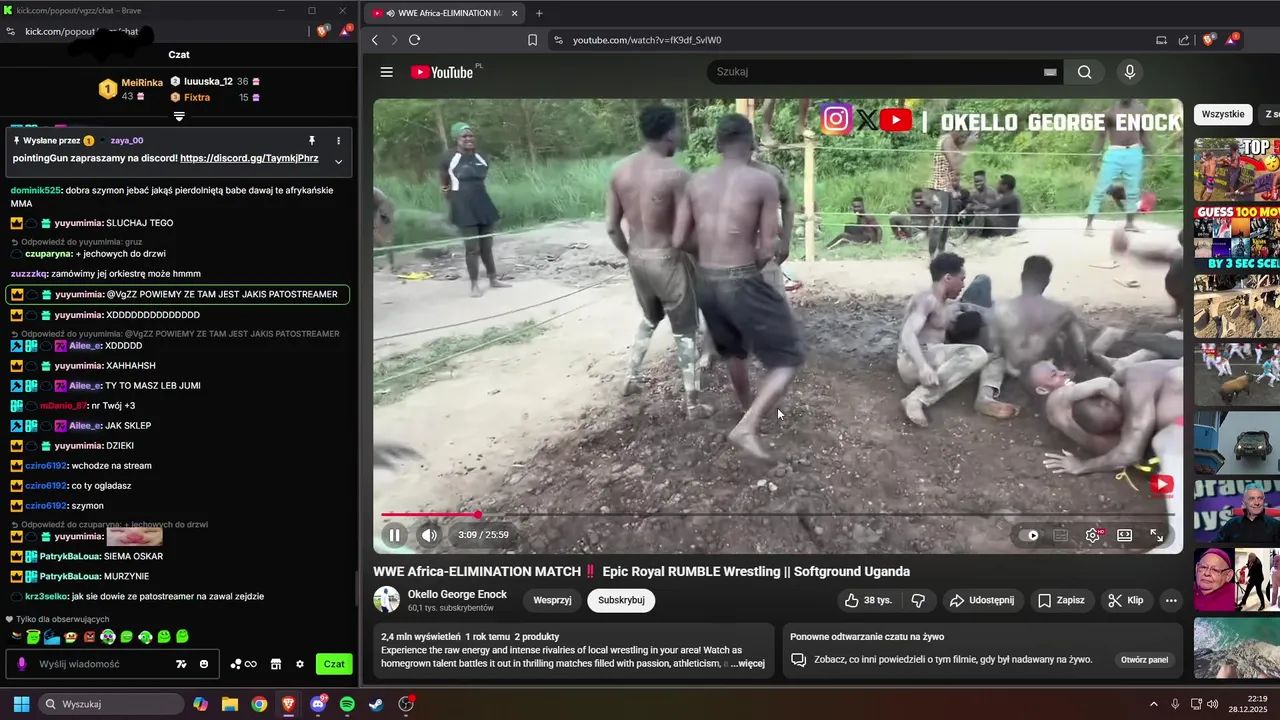Click the taskbar Wyszukaj search box
Screen dimensions: 1280x720
pyautogui.click(x=110, y=704)
